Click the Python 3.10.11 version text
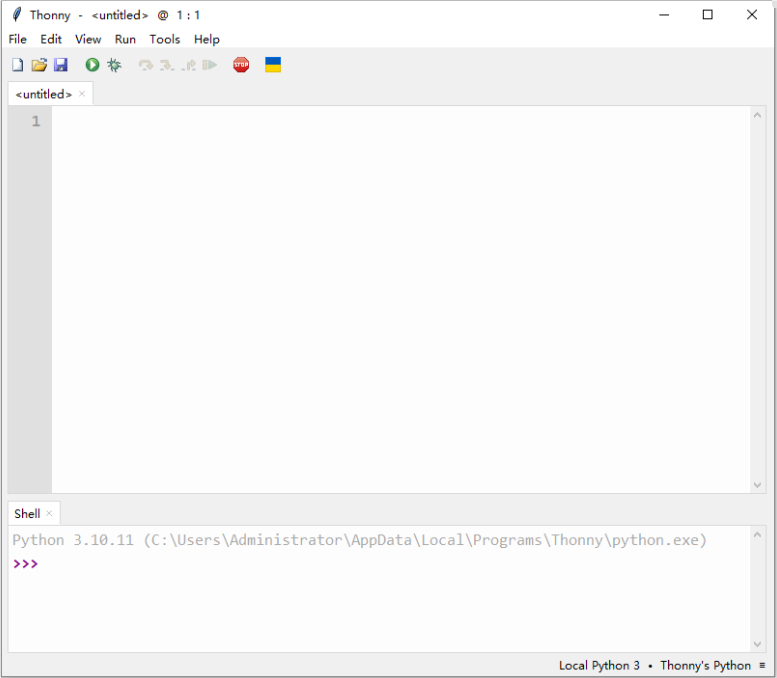 pos(73,540)
